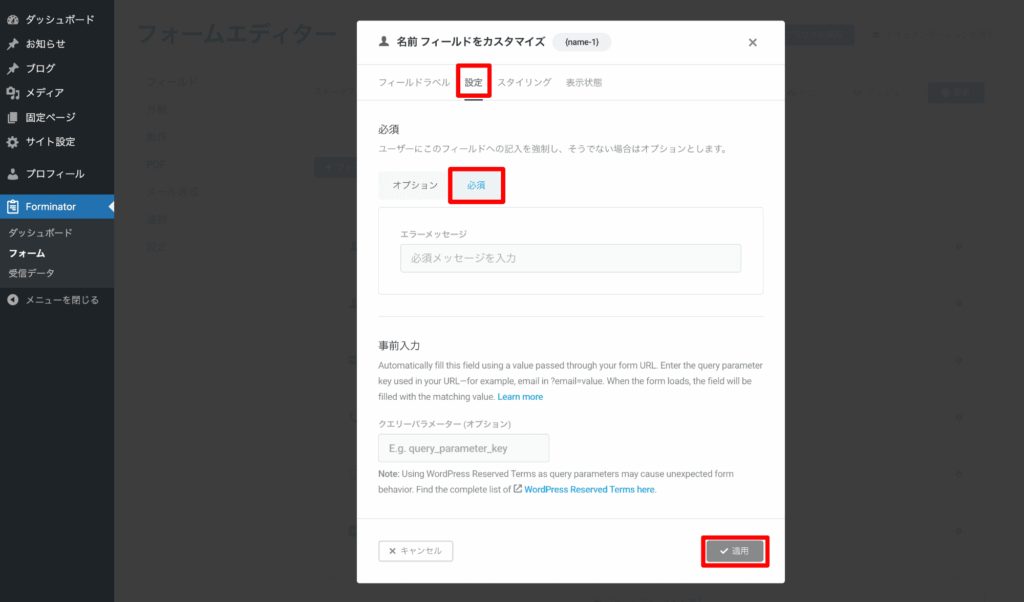Close the 名前 field customization dialog
The image size is (1024, 602).
click(752, 42)
